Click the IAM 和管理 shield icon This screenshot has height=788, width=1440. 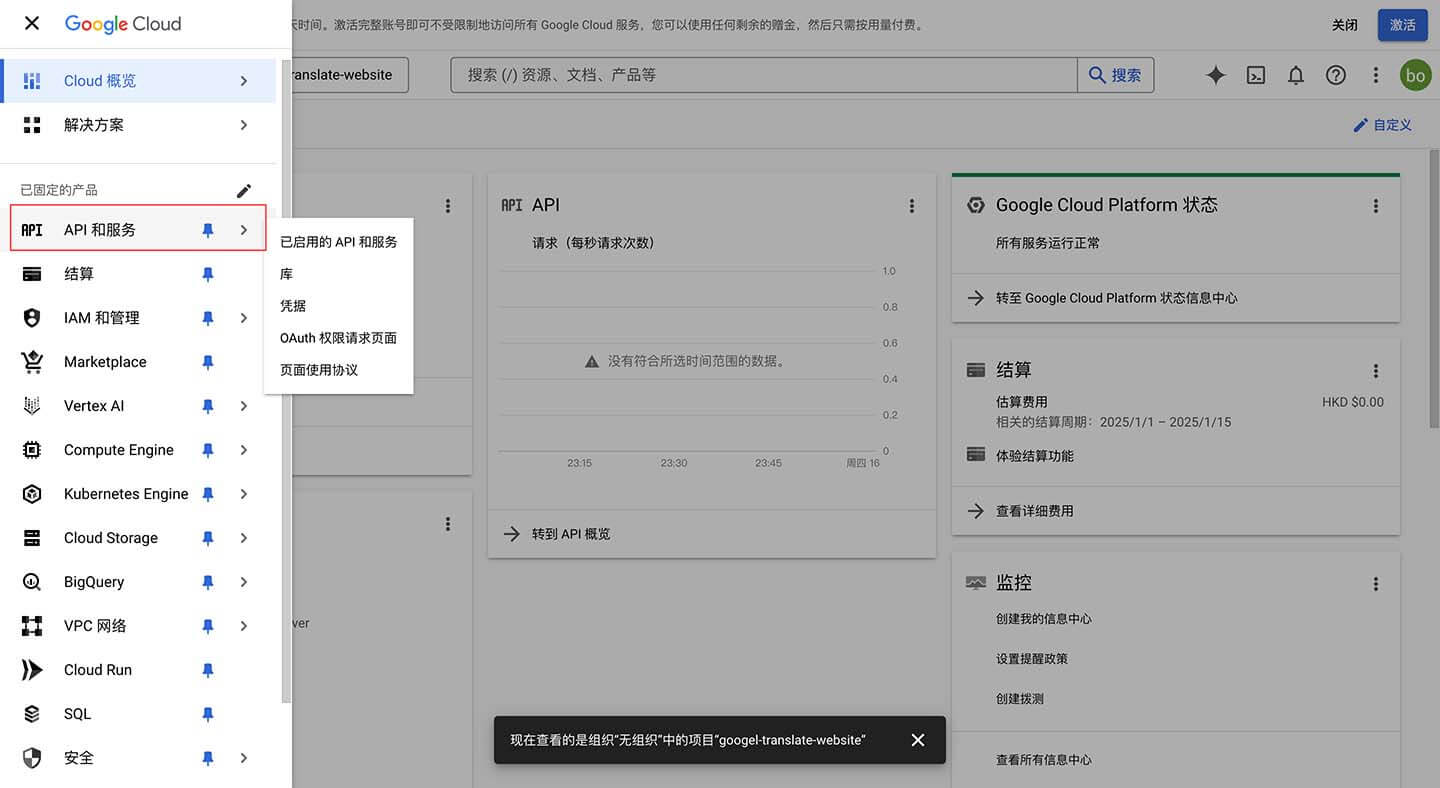click(32, 318)
